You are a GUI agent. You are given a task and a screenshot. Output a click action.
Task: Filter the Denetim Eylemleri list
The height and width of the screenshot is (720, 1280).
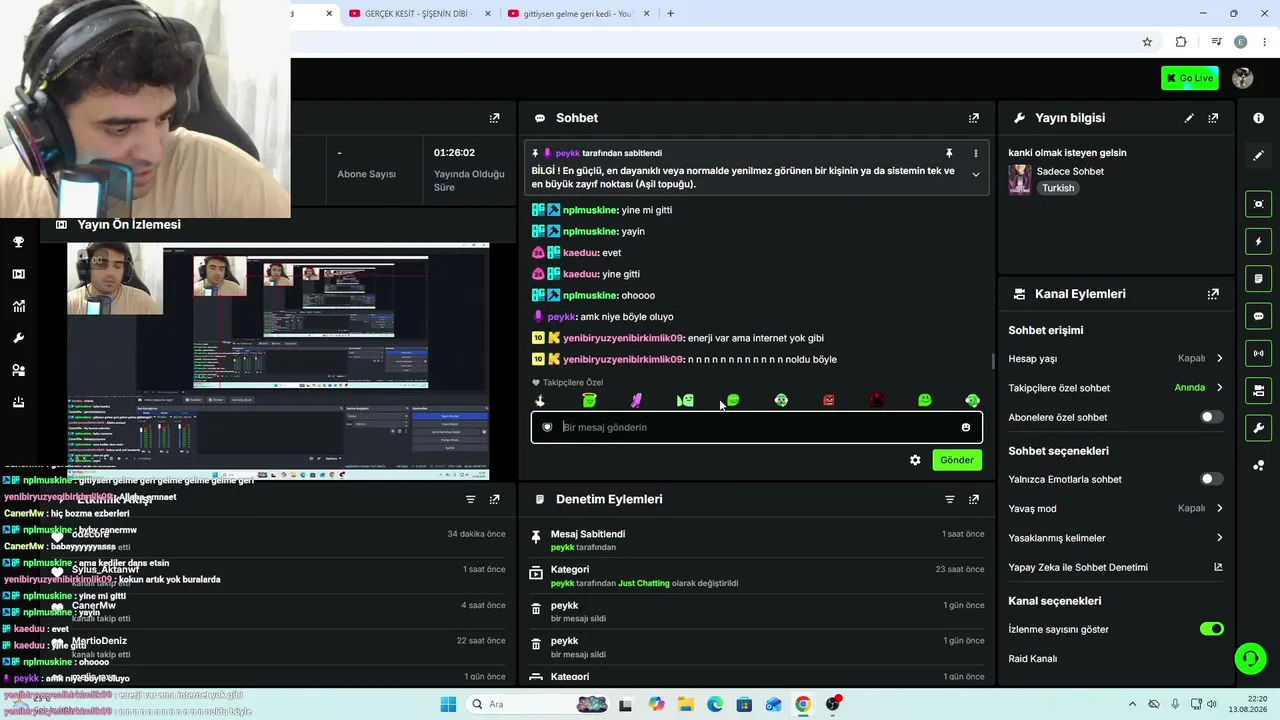pyautogui.click(x=949, y=499)
